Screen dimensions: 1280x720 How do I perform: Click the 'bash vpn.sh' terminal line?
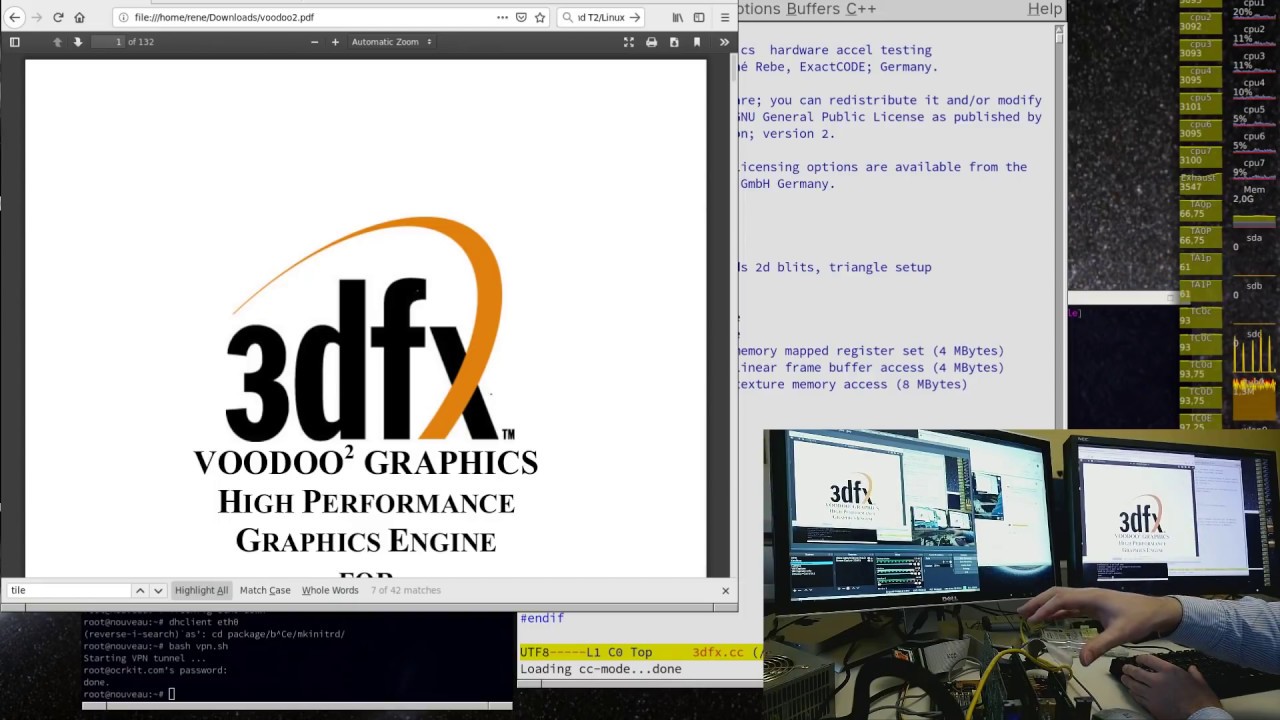click(156, 646)
